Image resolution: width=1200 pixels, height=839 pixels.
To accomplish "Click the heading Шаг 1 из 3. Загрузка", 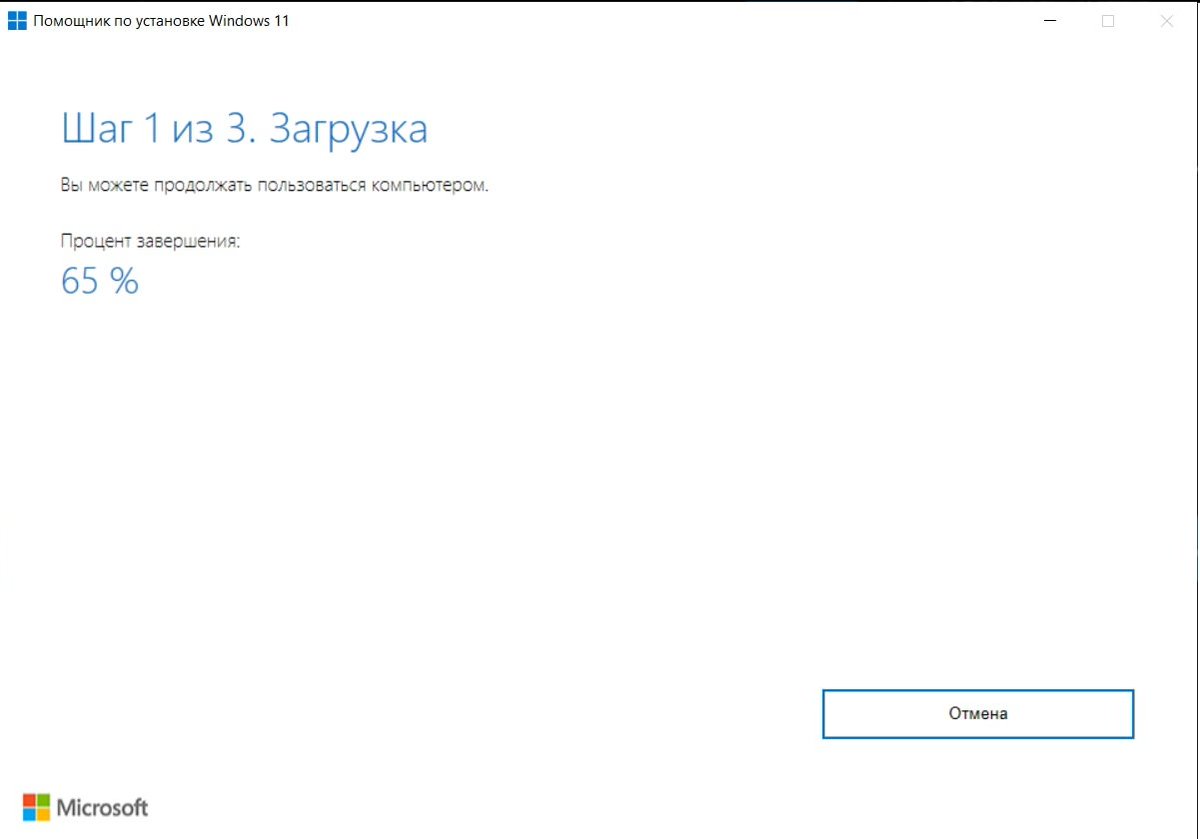I will 246,128.
